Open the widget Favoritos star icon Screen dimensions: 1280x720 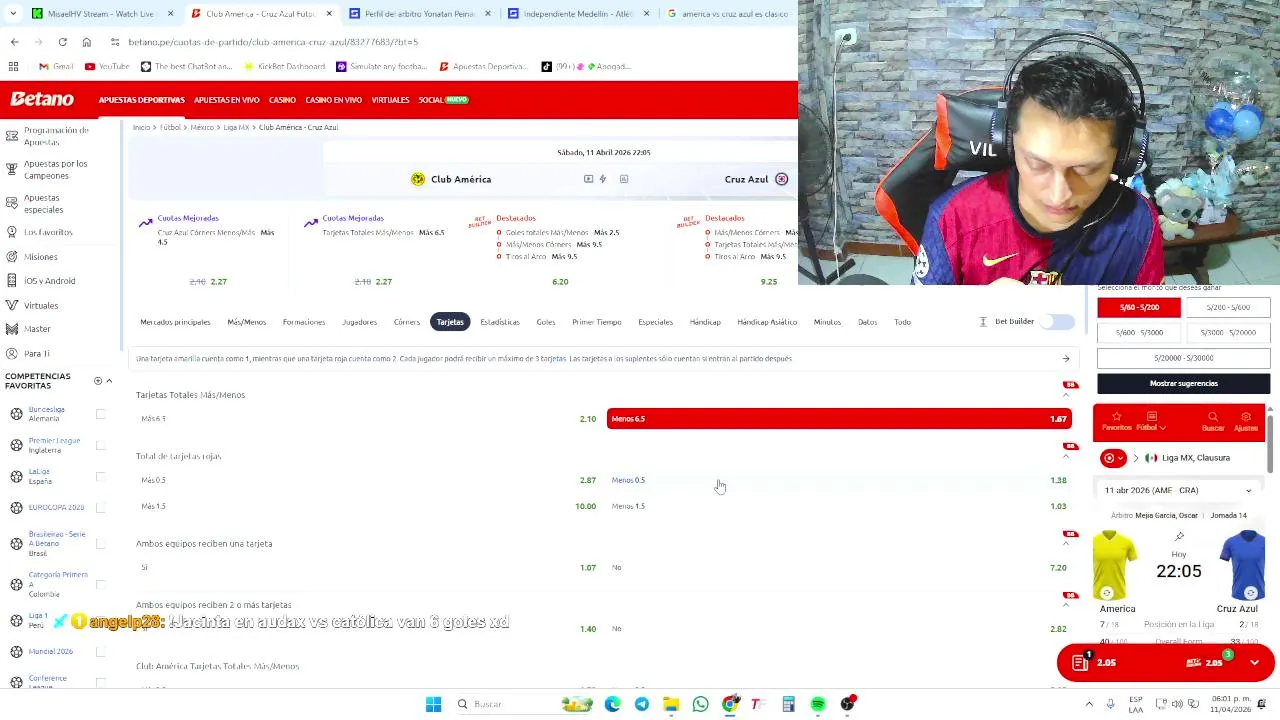1116,417
